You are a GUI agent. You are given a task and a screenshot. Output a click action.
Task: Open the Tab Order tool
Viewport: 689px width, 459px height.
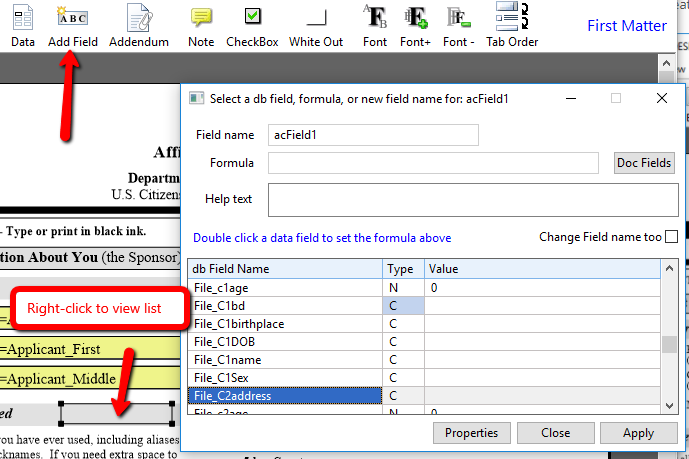click(512, 25)
